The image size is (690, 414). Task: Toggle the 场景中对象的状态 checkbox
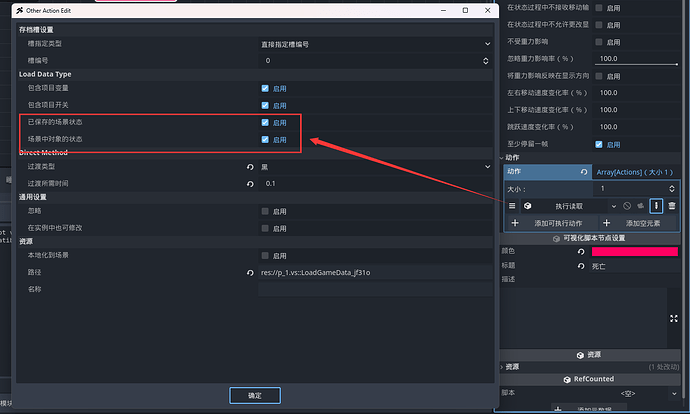265,140
